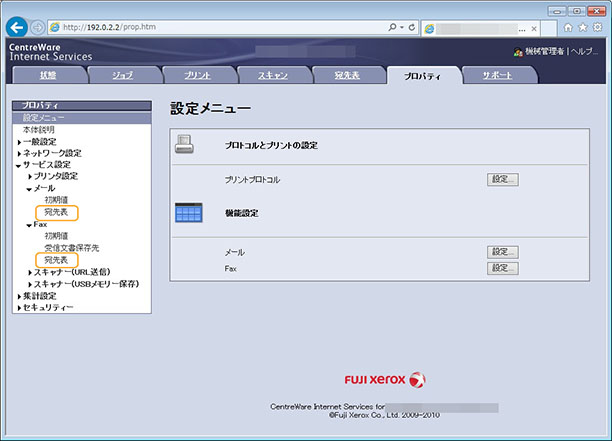Open the browser home icon
Viewport: 612px width, 441px height.
(x=569, y=26)
